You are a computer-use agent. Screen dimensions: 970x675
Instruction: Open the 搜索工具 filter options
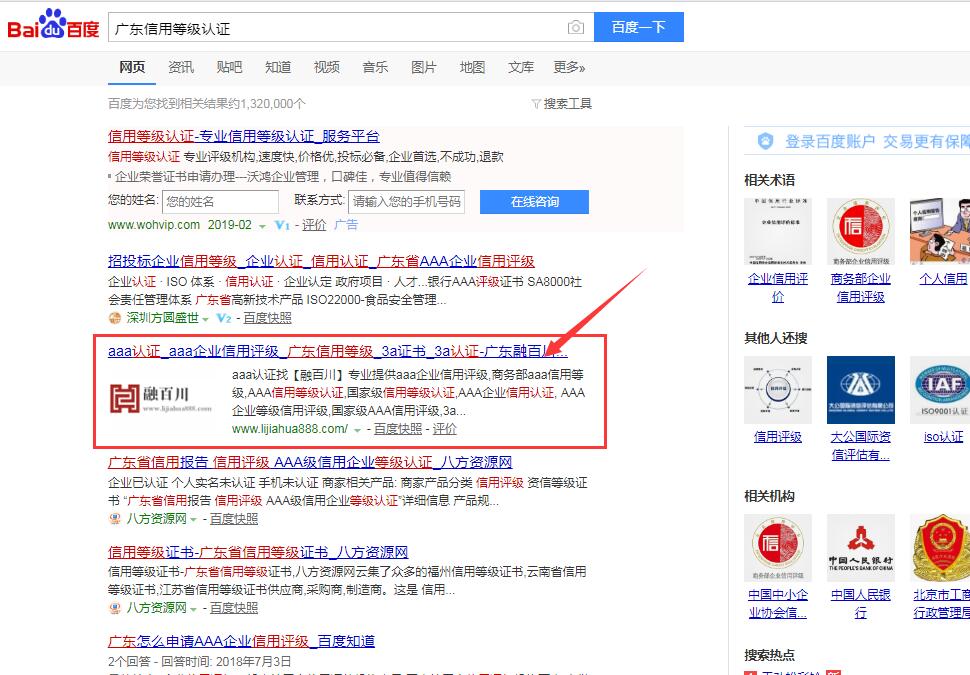click(x=562, y=103)
